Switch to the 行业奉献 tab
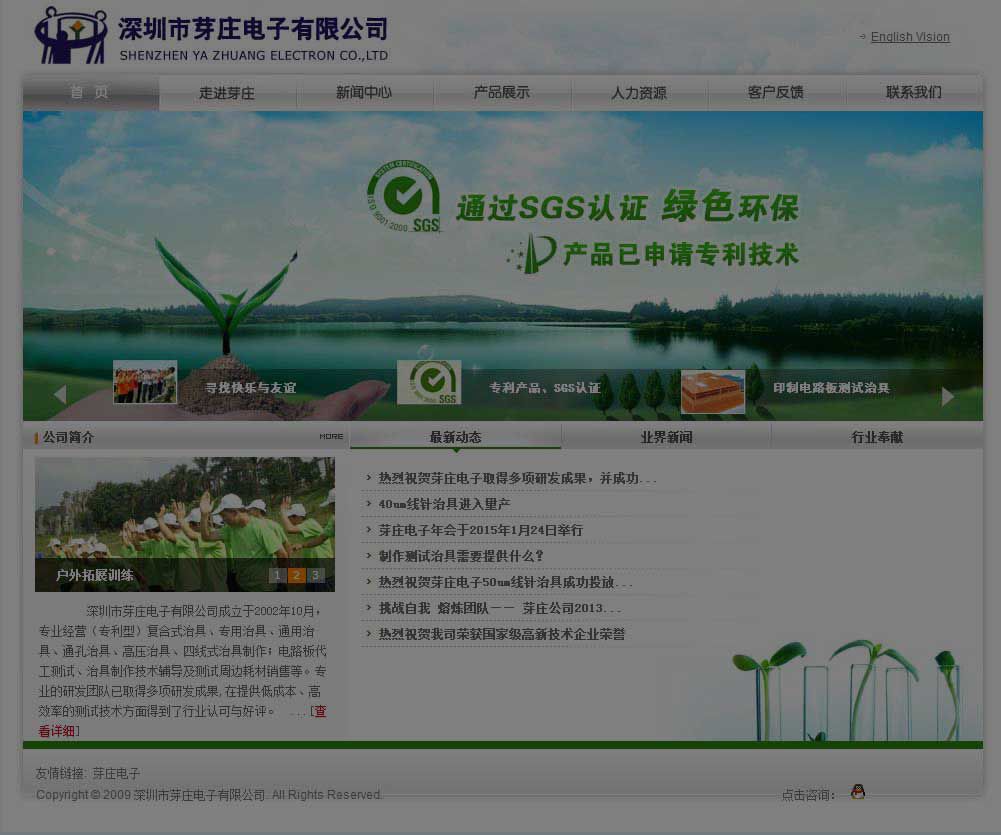Screen dimensions: 1001x835 coord(877,437)
